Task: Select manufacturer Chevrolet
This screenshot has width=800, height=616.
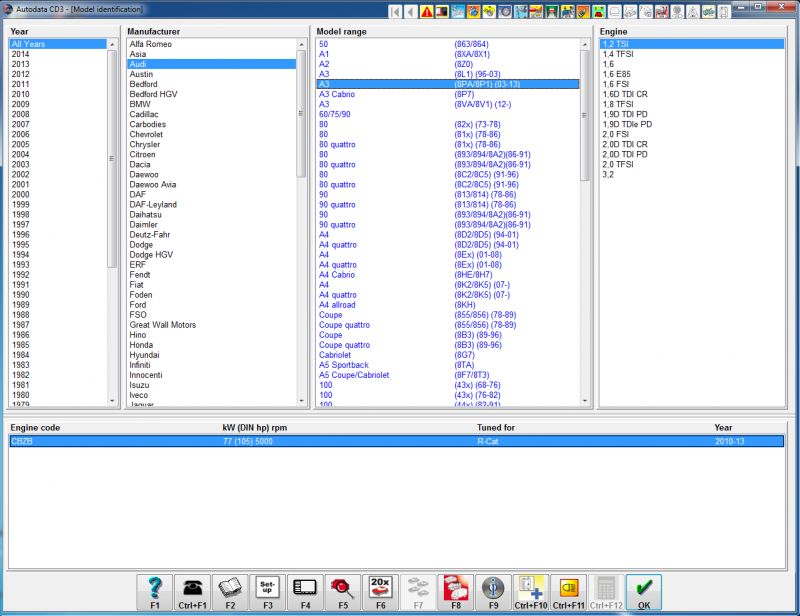Action: pos(211,134)
